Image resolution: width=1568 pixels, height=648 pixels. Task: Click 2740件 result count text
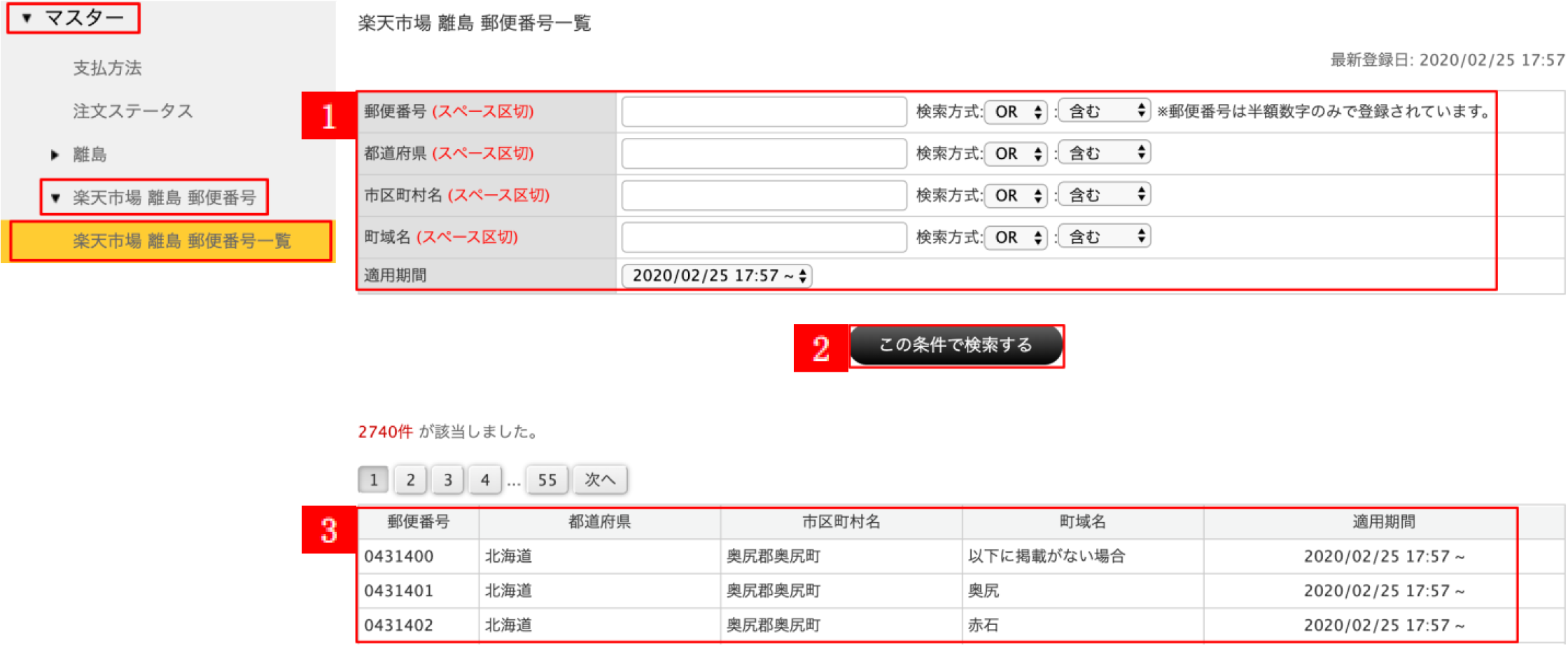click(x=385, y=432)
